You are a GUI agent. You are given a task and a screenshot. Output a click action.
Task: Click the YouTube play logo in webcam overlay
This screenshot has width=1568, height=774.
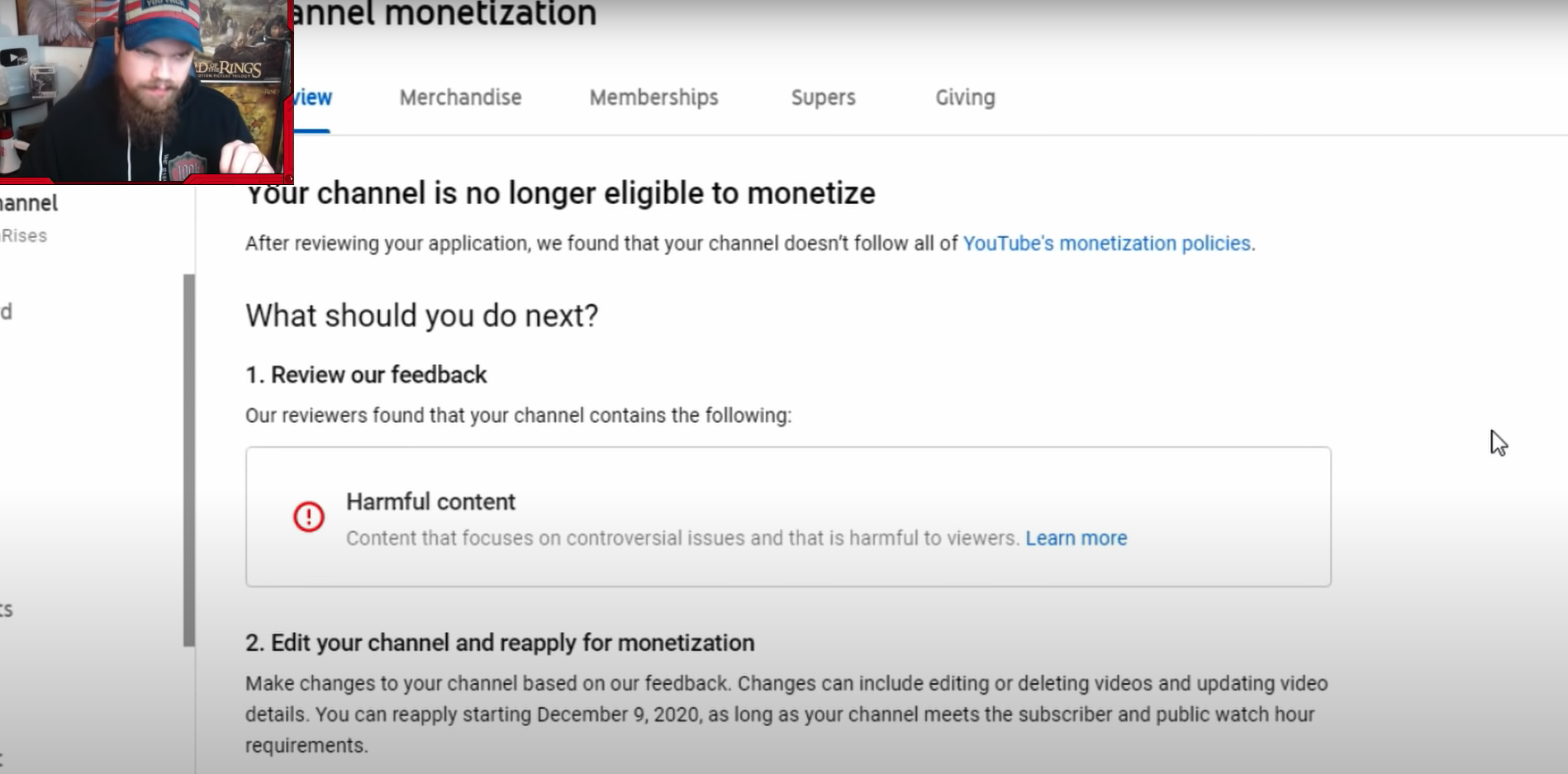13,58
